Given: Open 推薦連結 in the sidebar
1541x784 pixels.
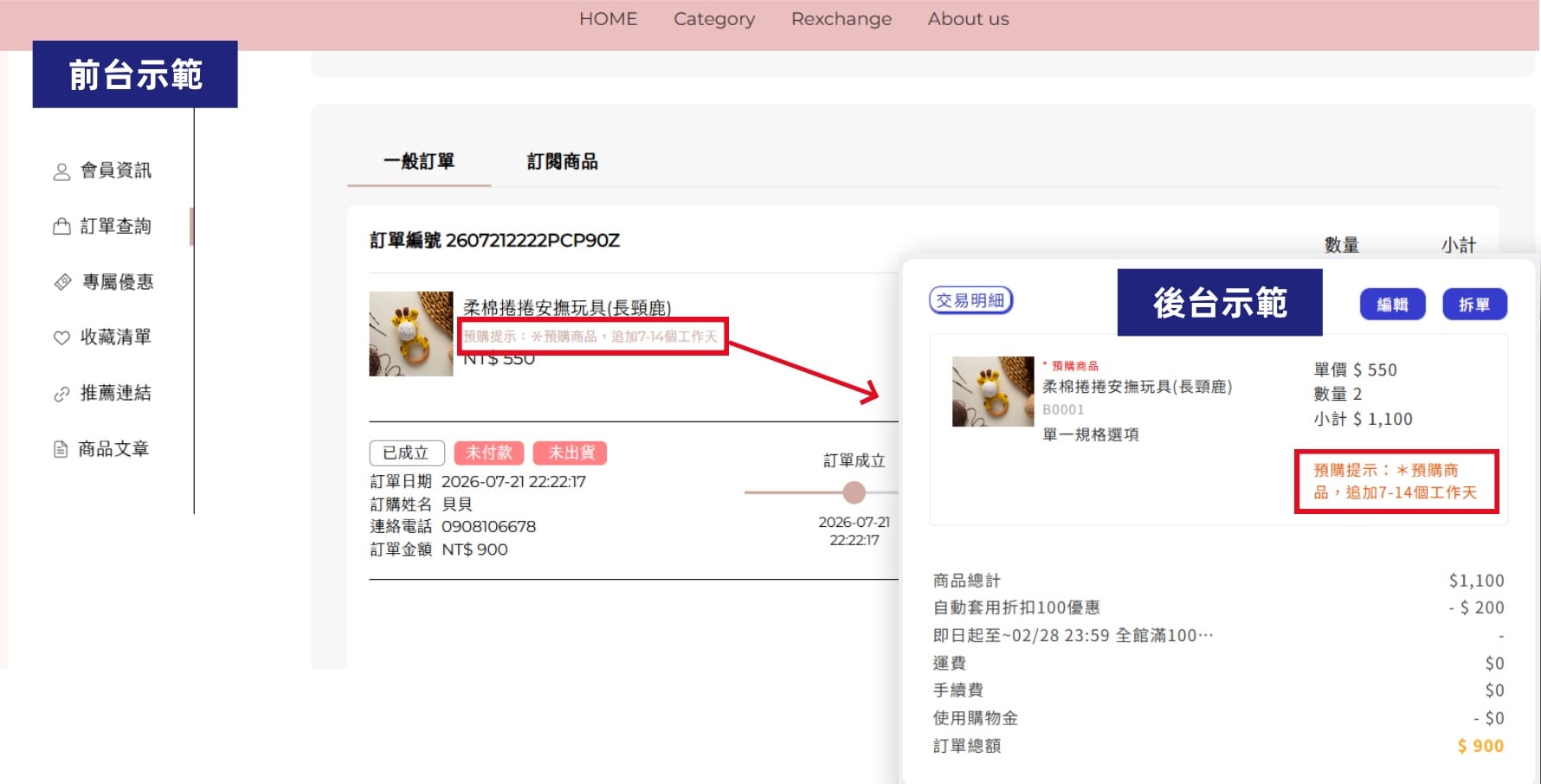Looking at the screenshot, I should point(116,394).
